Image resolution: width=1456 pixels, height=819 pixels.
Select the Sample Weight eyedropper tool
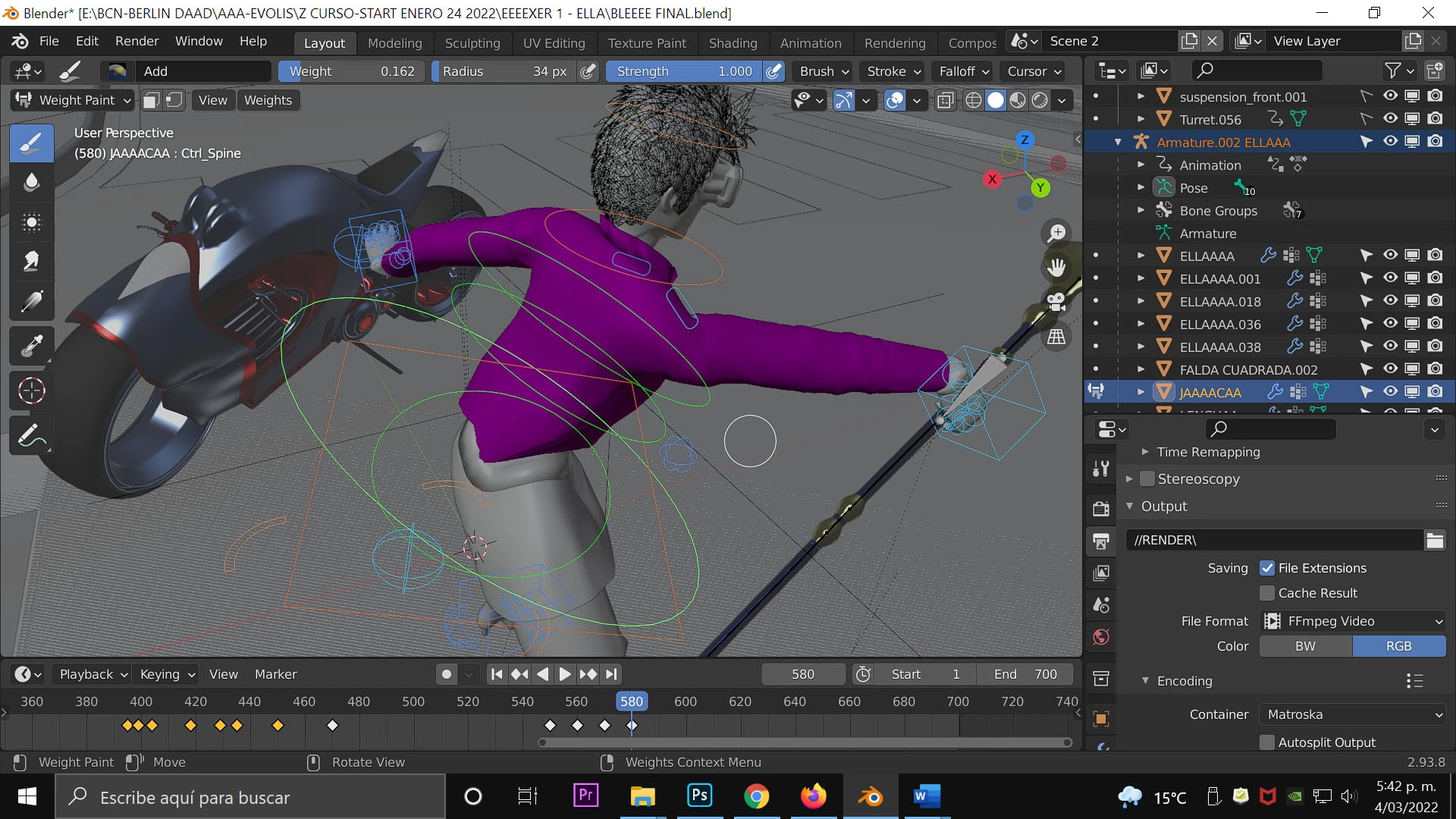click(31, 347)
